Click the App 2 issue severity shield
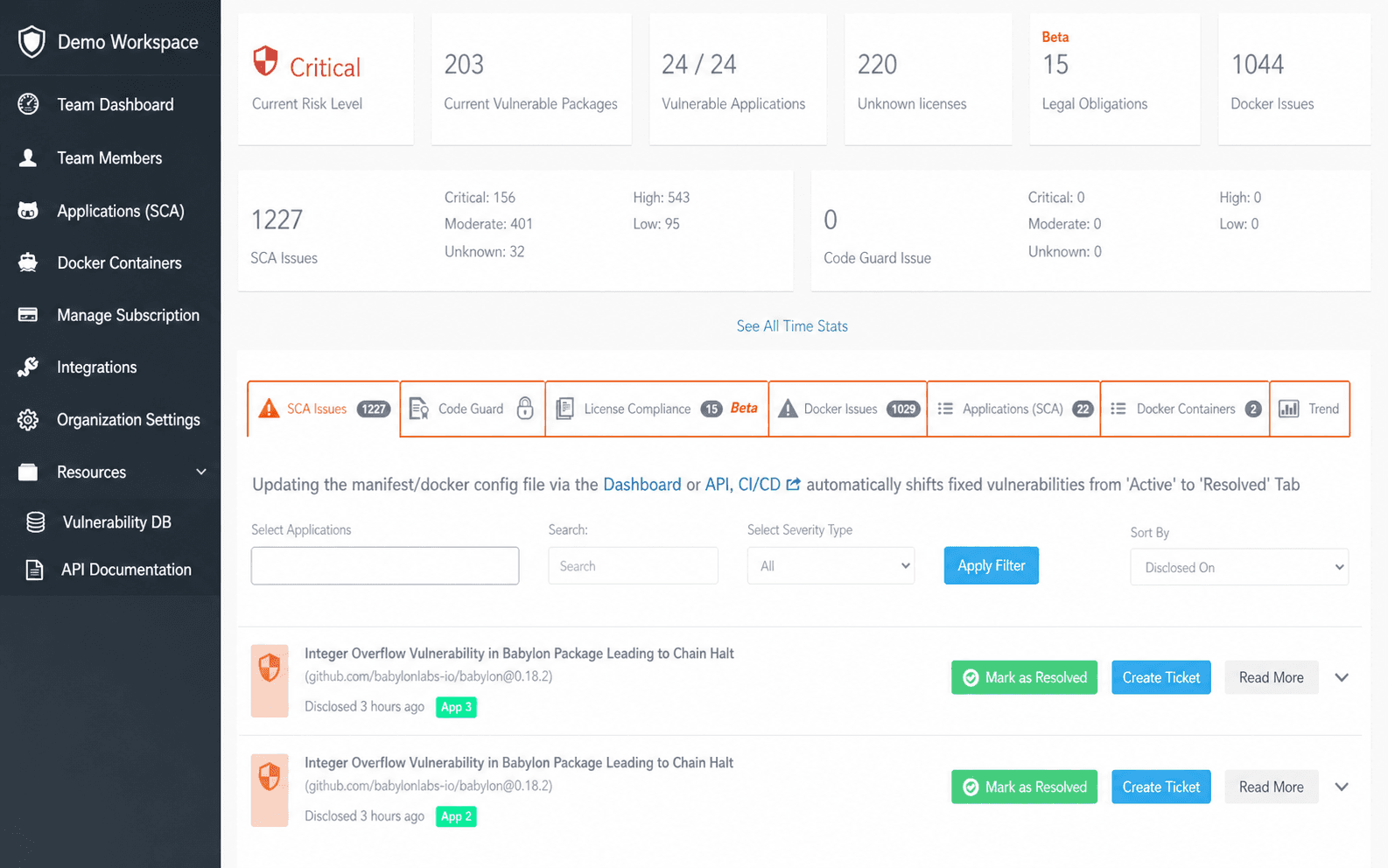Image resolution: width=1388 pixels, height=868 pixels. [270, 777]
